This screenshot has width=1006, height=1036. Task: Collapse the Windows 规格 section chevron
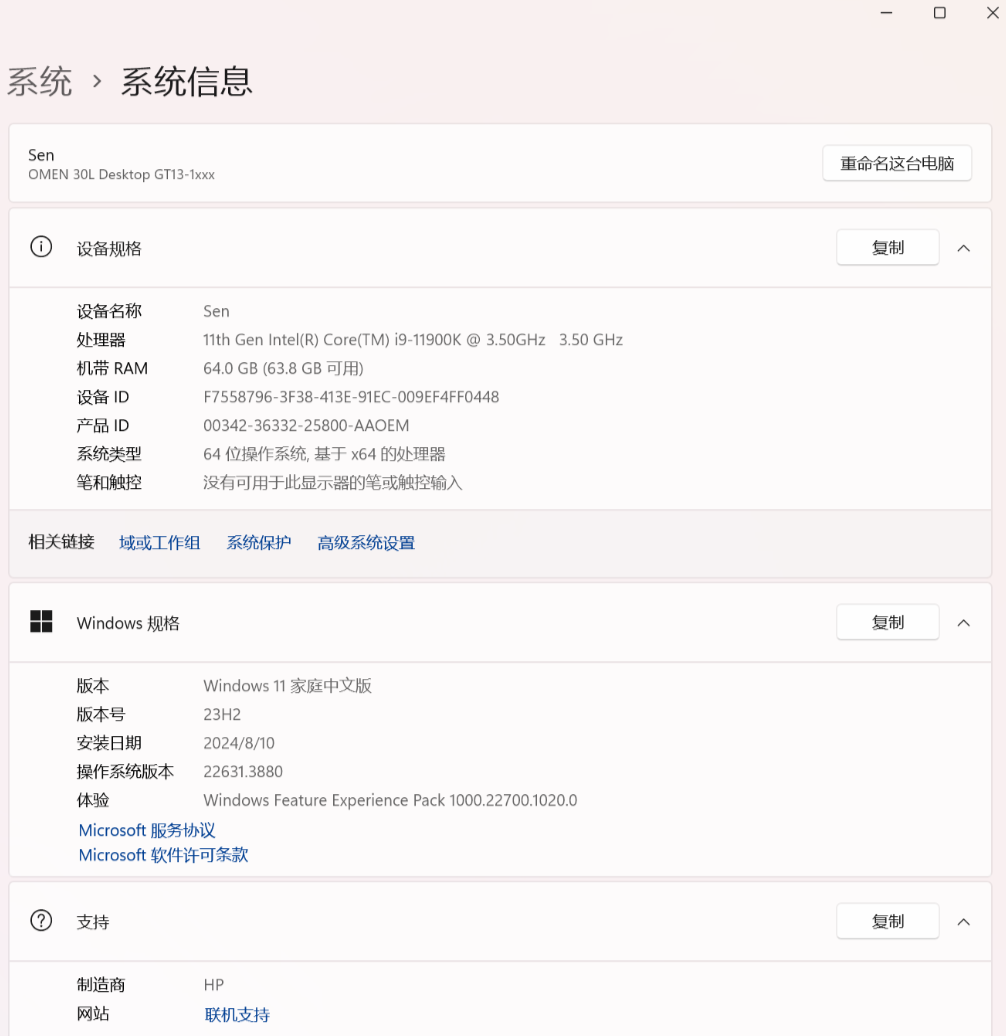[x=964, y=622]
